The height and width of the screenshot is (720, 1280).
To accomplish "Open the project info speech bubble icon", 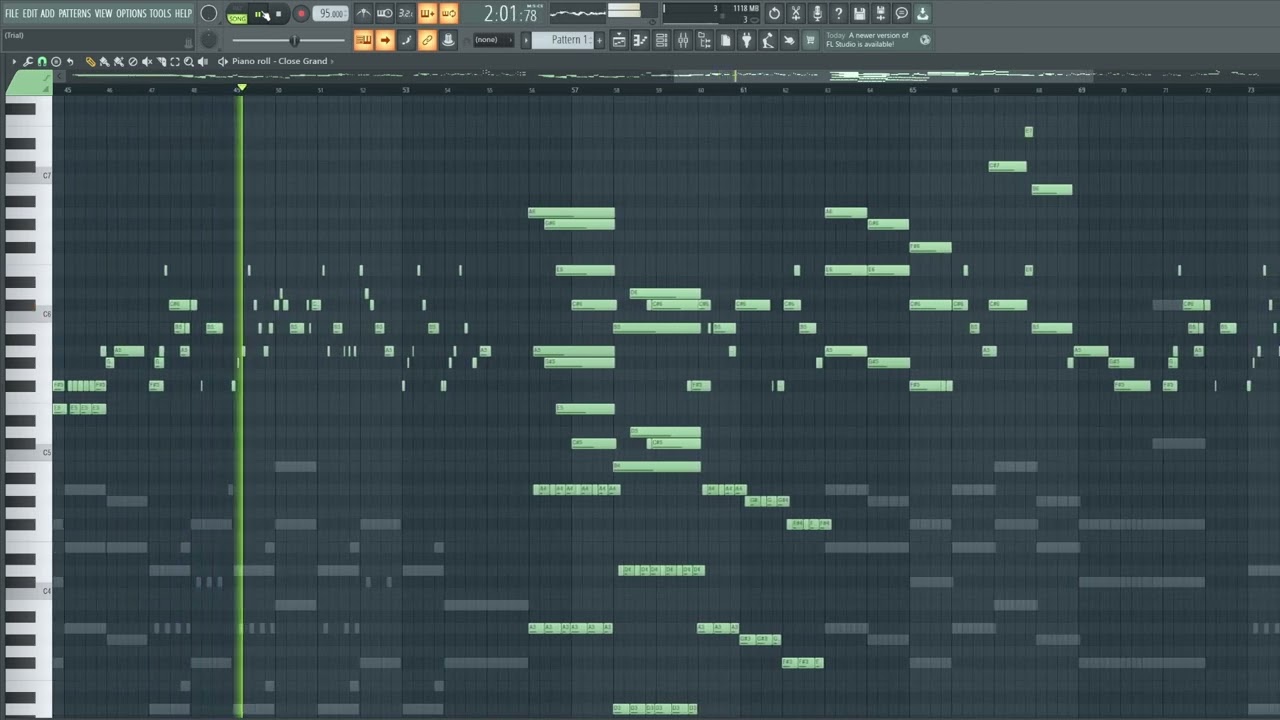I will [901, 14].
